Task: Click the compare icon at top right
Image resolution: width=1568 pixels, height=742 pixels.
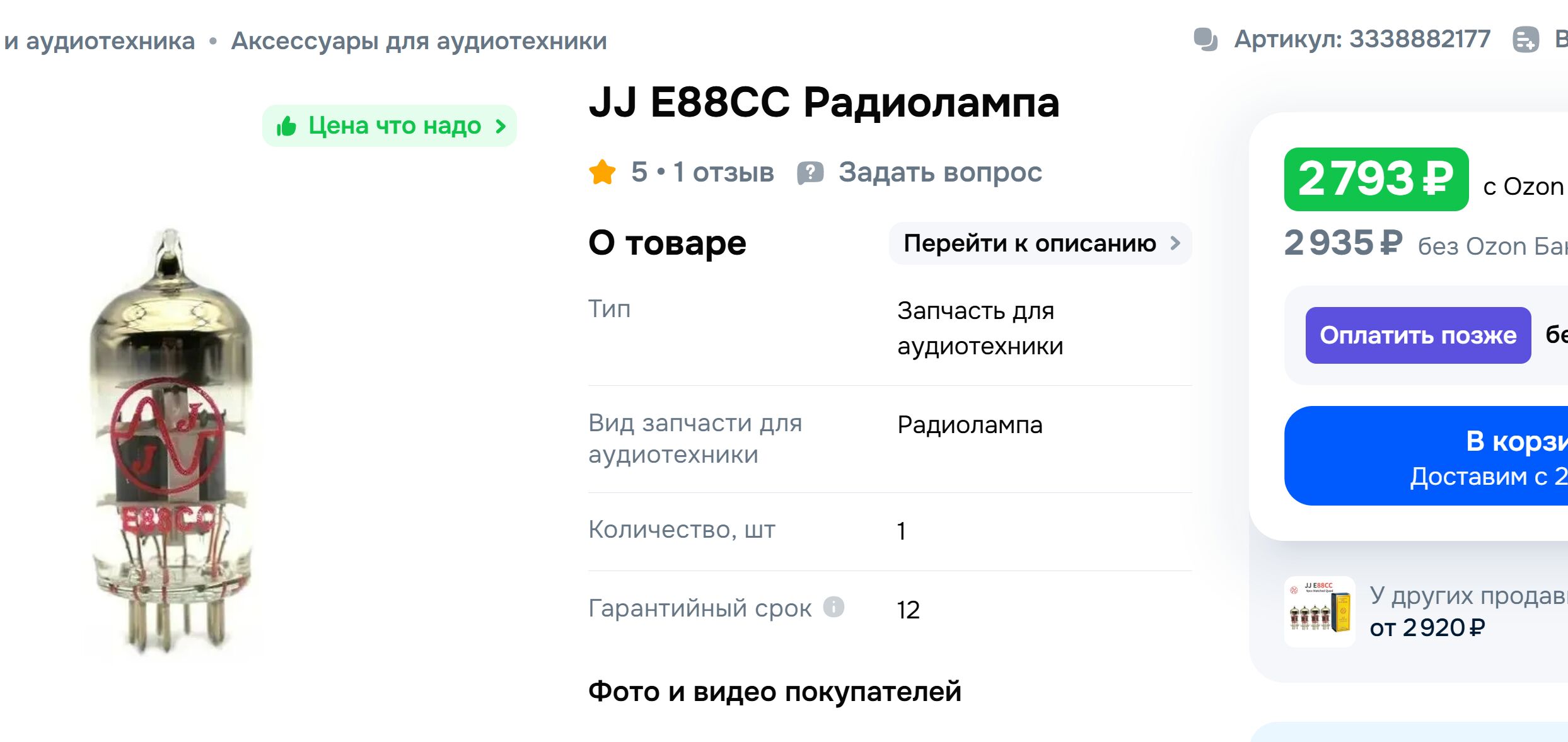Action: (x=1526, y=40)
